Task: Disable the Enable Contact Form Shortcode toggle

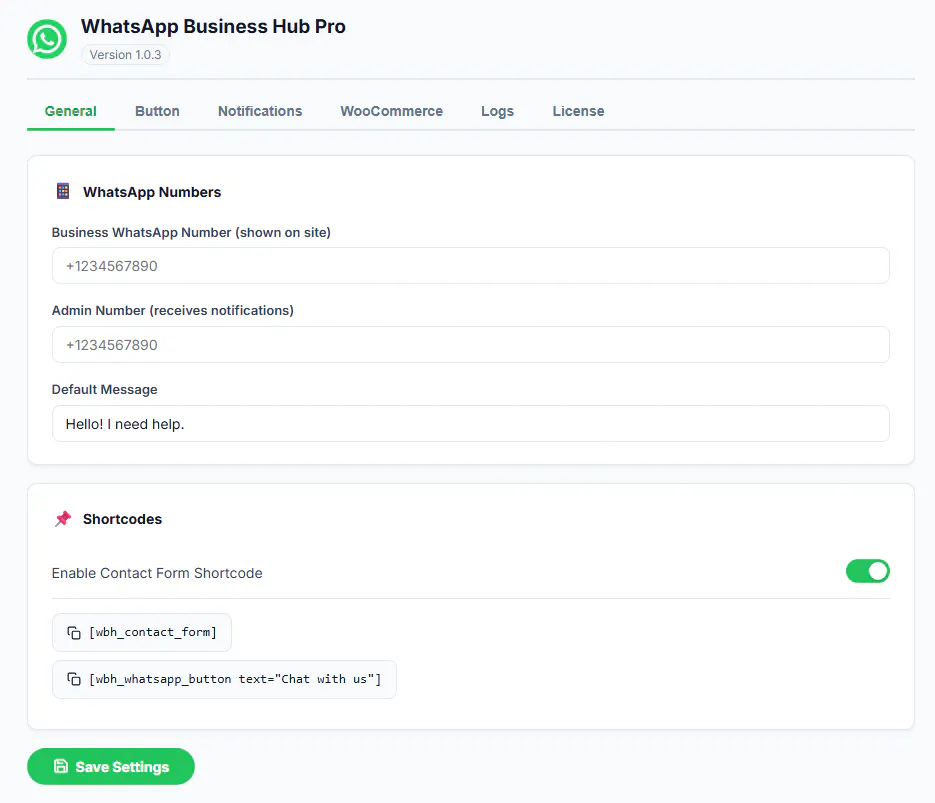Action: [x=868, y=571]
